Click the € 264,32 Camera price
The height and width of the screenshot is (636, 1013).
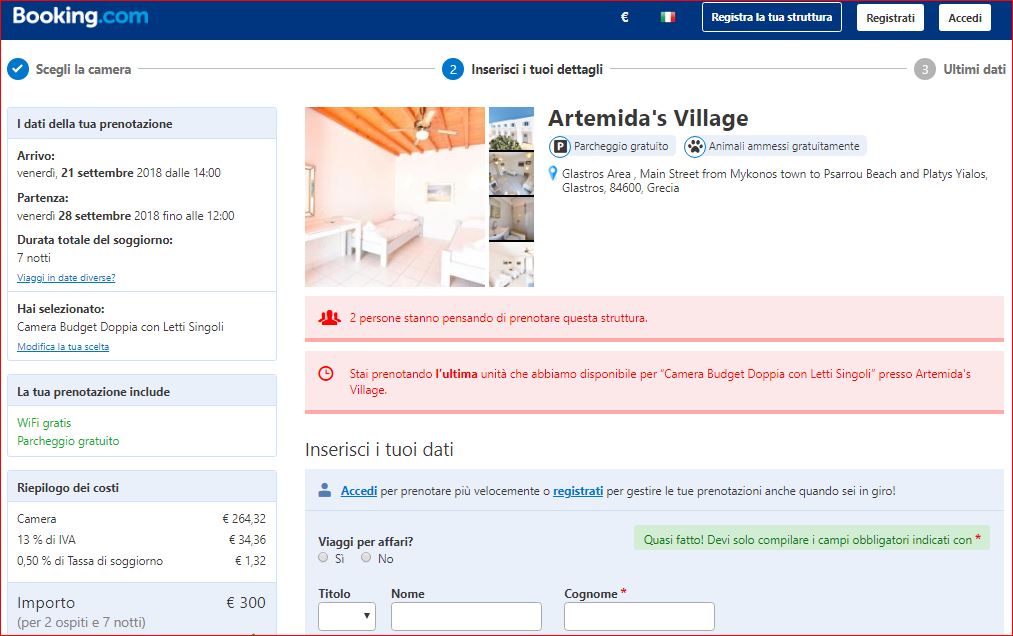[244, 518]
